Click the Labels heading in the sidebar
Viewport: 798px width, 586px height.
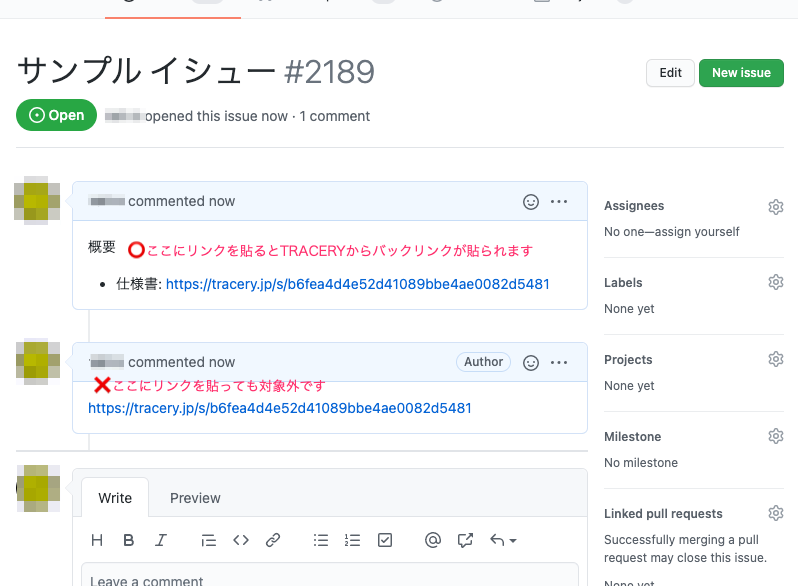(623, 283)
